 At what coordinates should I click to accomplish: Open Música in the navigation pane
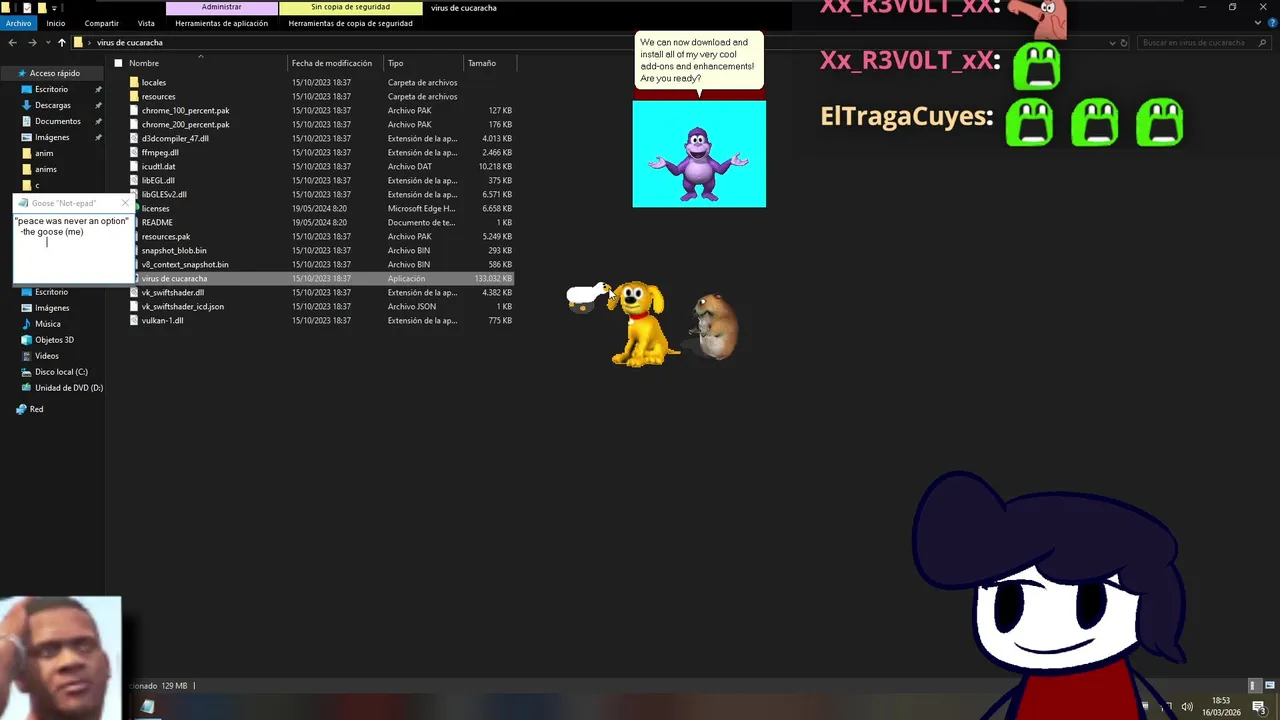point(47,324)
